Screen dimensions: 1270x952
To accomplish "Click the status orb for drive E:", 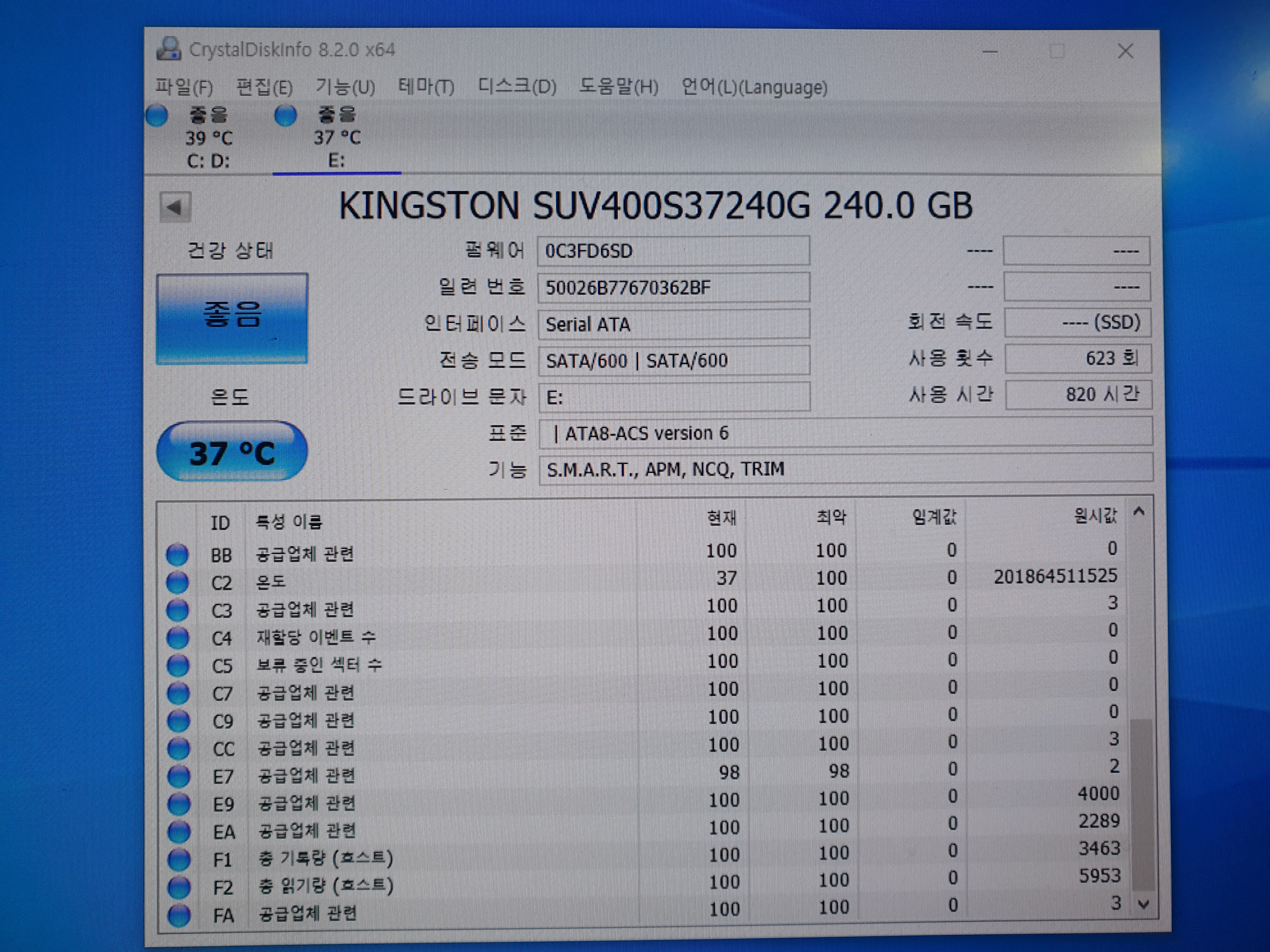I will [x=285, y=115].
